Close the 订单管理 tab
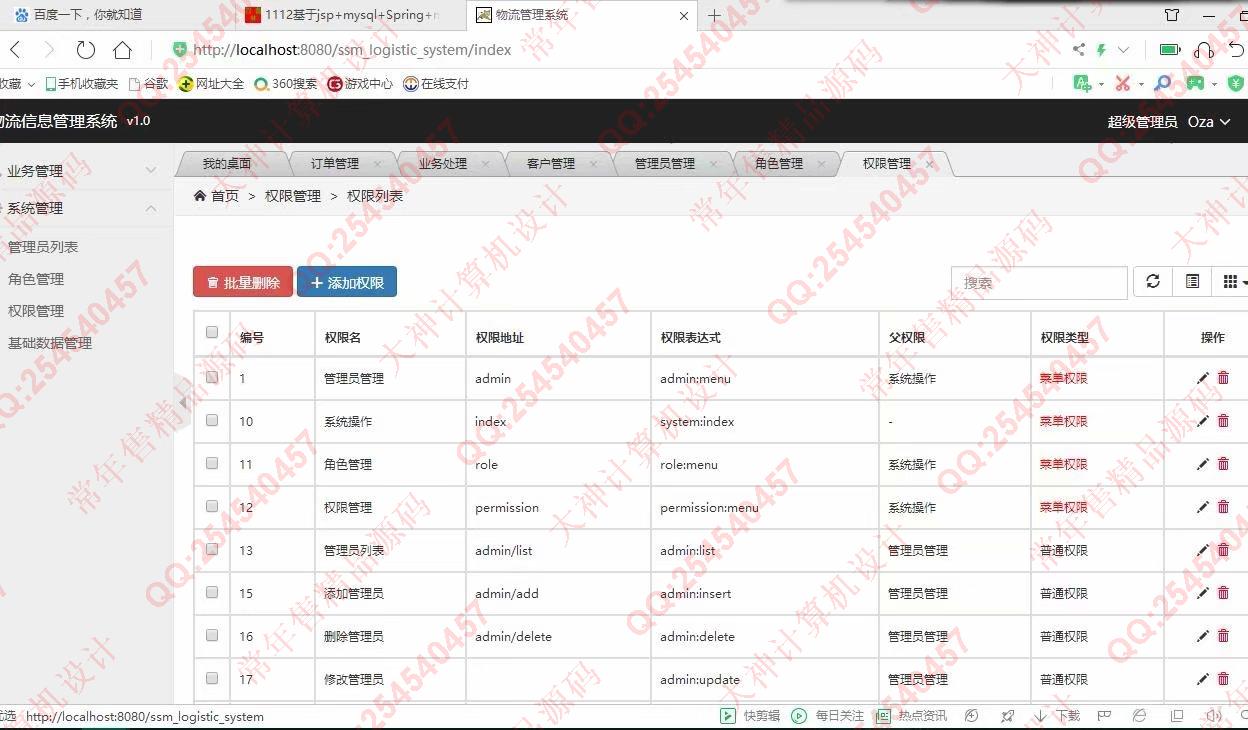This screenshot has width=1248, height=730. click(377, 164)
